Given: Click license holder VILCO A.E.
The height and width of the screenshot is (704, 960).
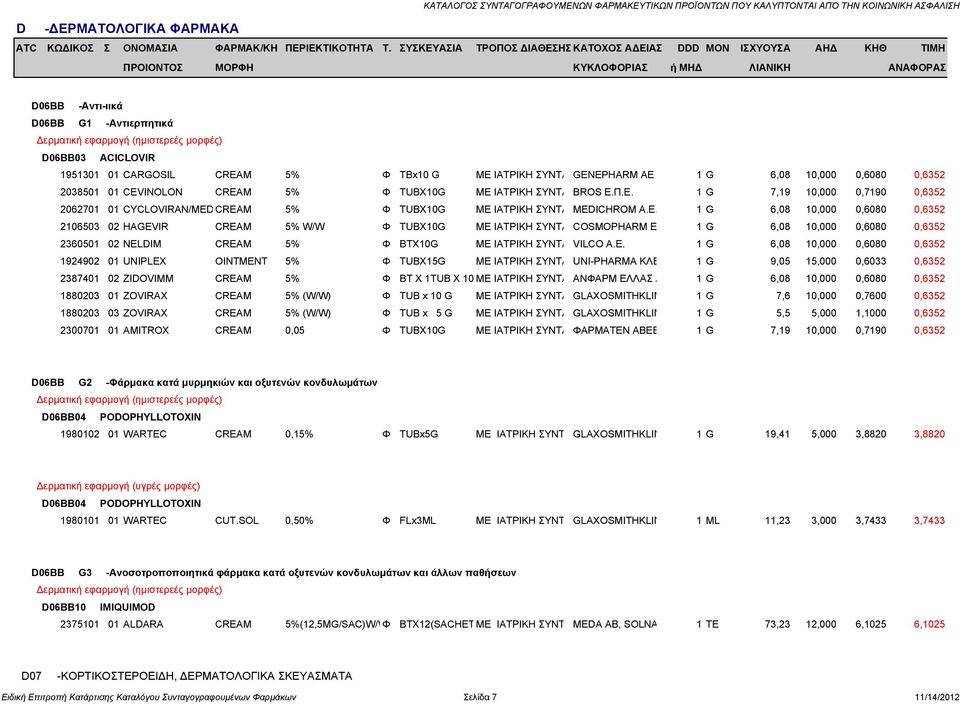Looking at the screenshot, I should [599, 244].
